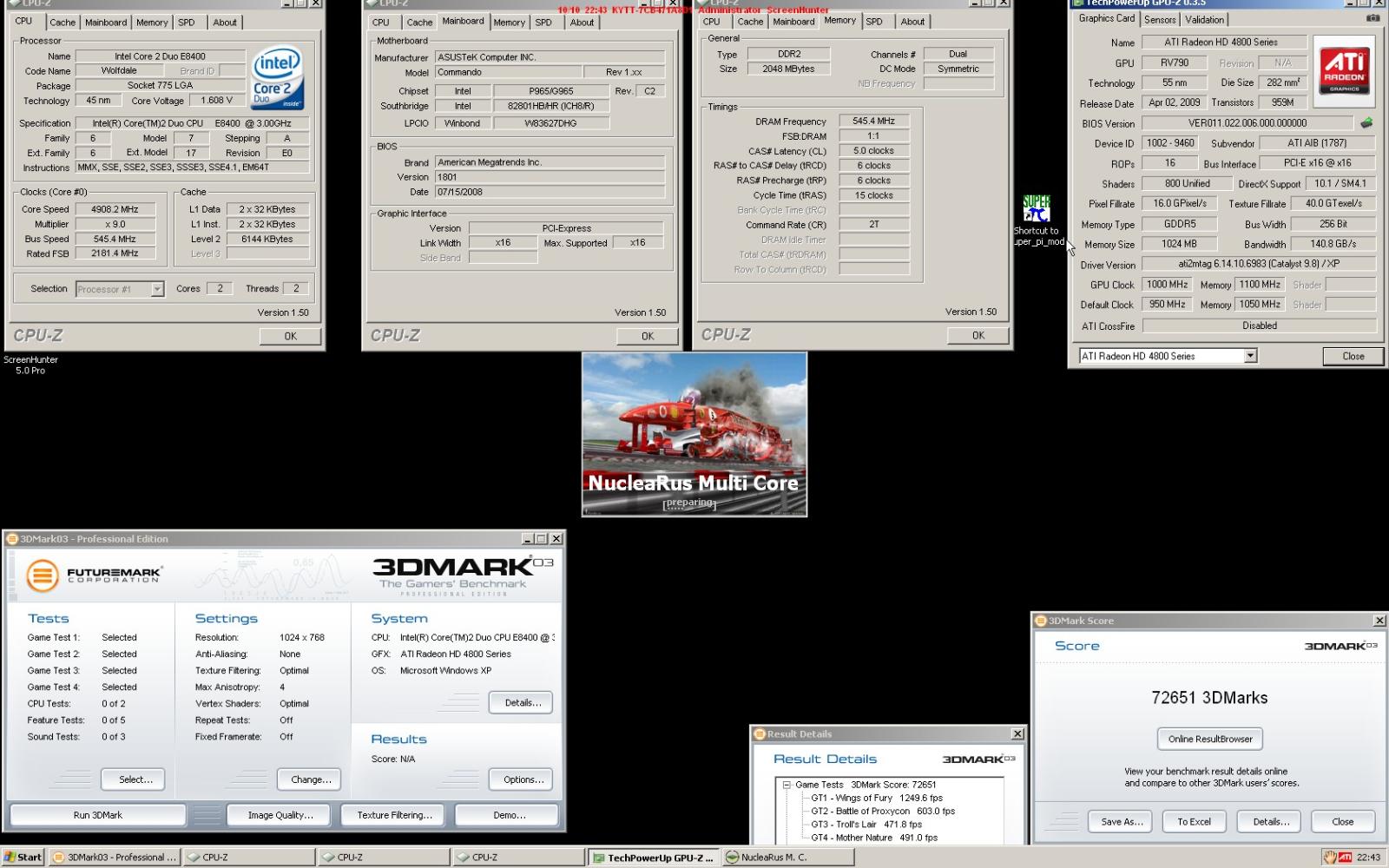The image size is (1389, 868).
Task: Click the ATI tray icon
Action: click(1345, 858)
